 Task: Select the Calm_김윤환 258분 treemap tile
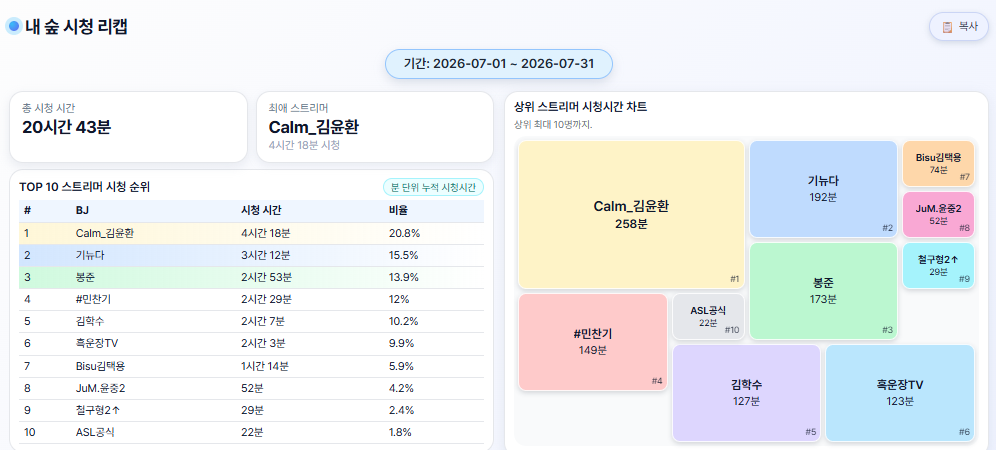tap(631, 215)
